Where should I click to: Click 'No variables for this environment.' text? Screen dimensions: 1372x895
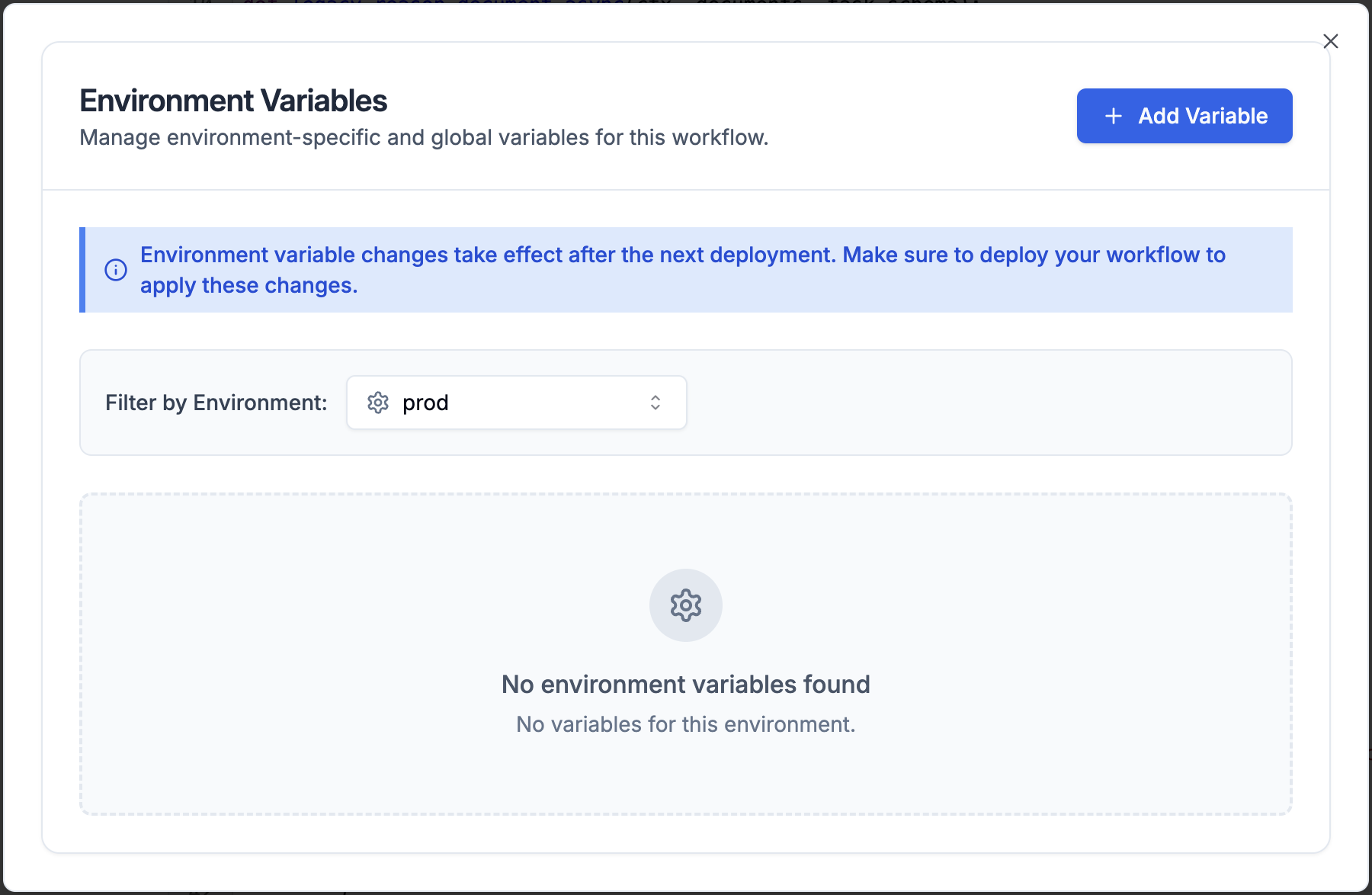(x=685, y=724)
